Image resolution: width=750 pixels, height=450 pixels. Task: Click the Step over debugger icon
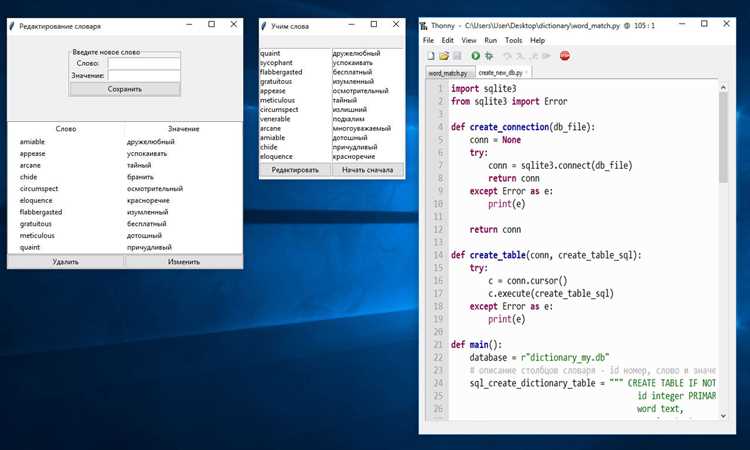coord(507,56)
